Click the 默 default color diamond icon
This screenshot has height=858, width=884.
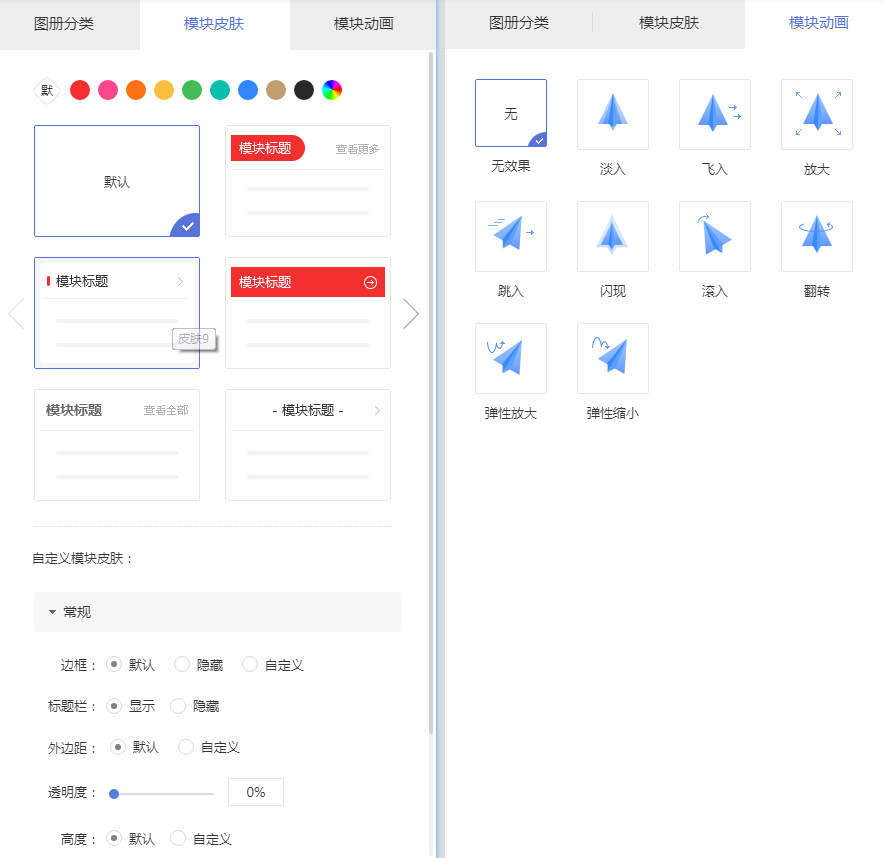pyautogui.click(x=47, y=90)
